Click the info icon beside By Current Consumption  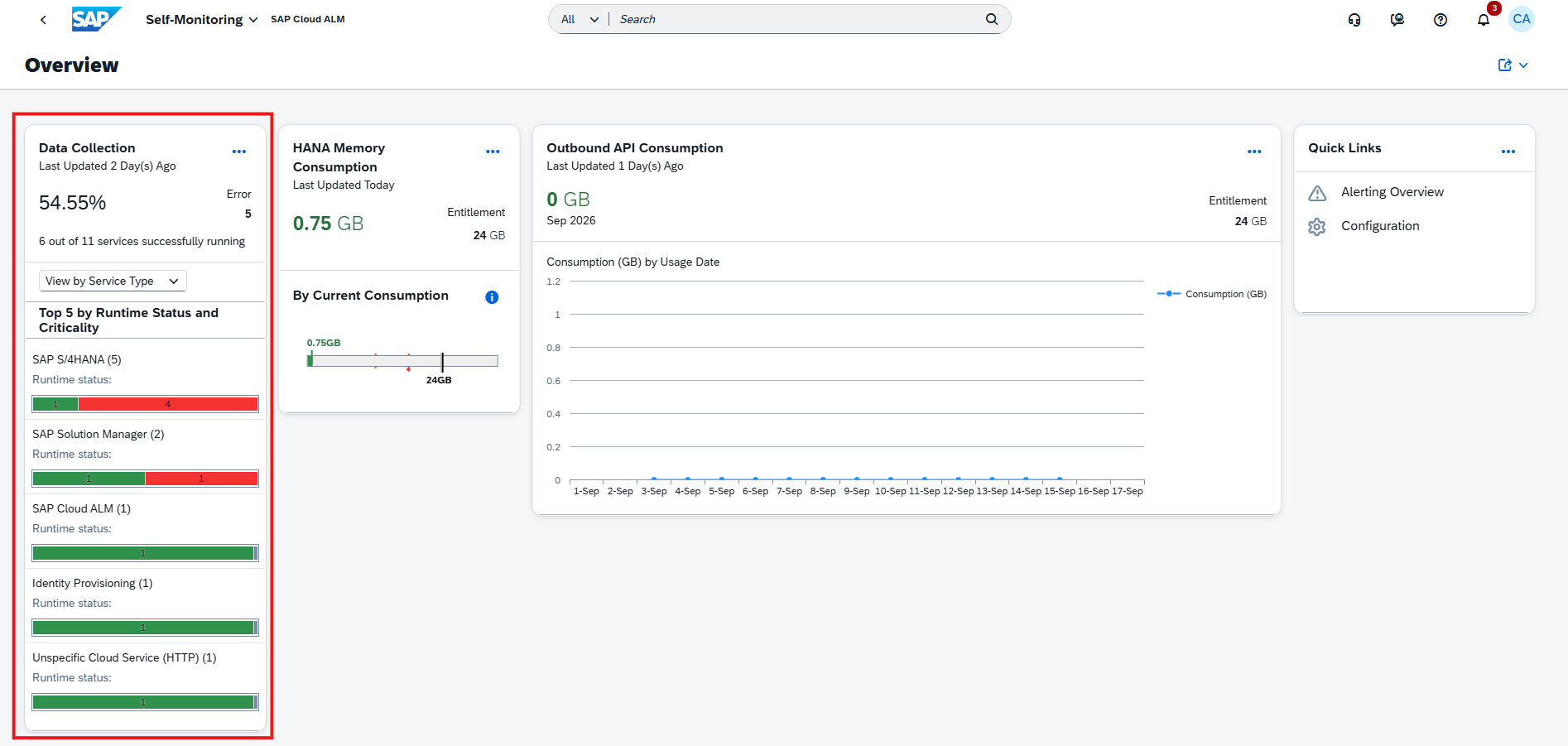[492, 297]
